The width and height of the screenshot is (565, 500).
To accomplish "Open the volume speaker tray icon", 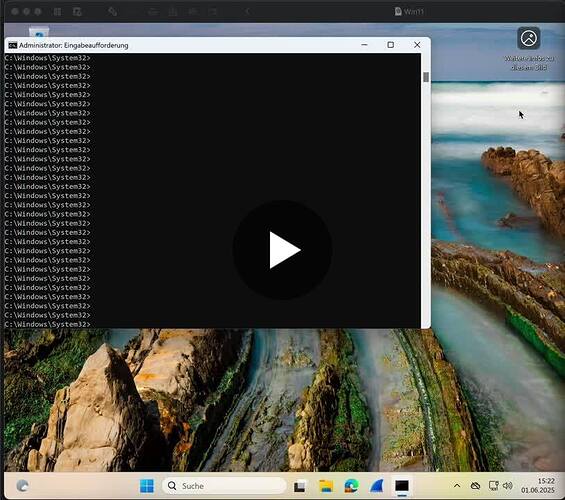I will (507, 486).
